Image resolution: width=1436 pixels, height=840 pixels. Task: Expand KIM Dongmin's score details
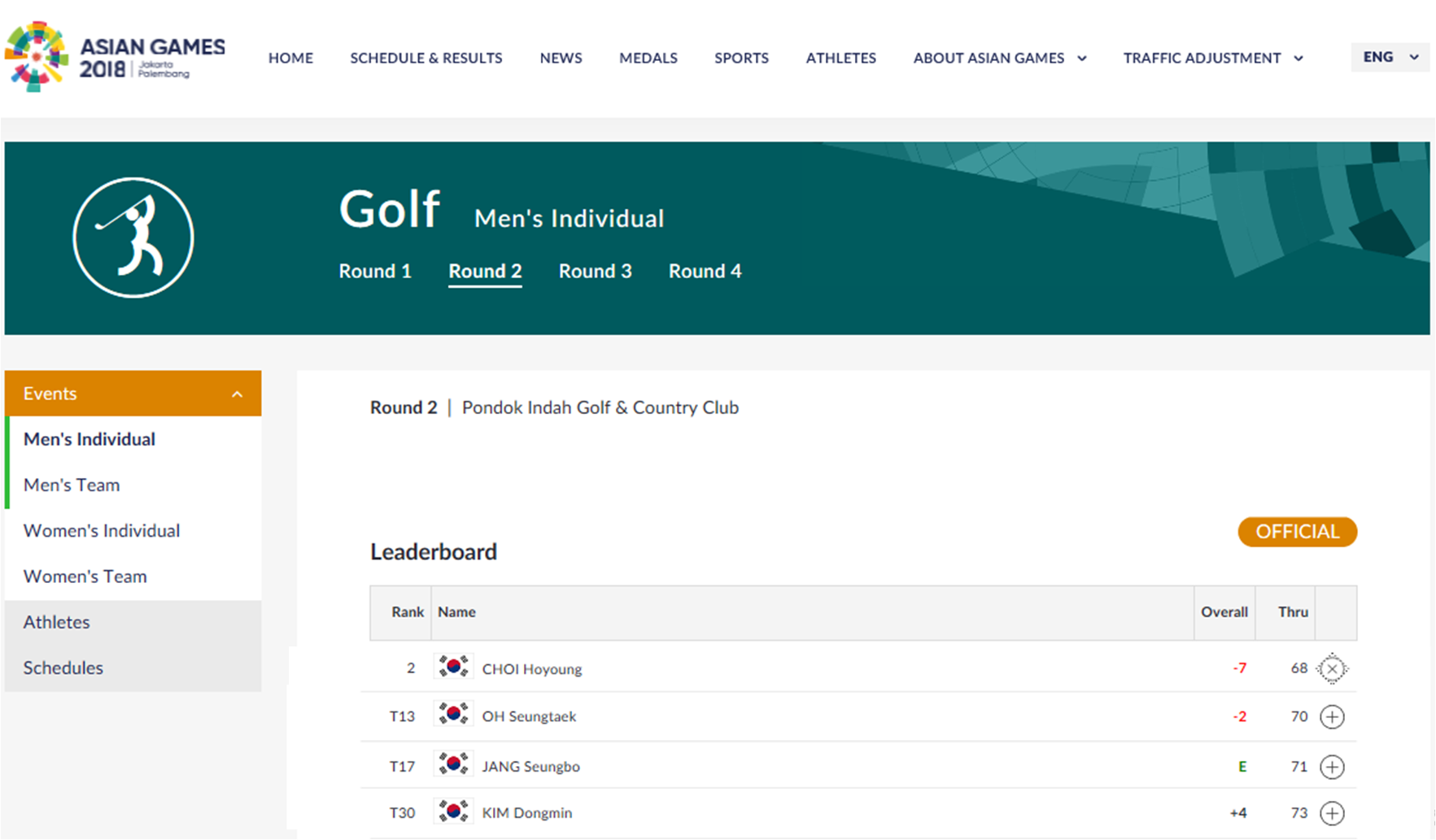pyautogui.click(x=1332, y=812)
